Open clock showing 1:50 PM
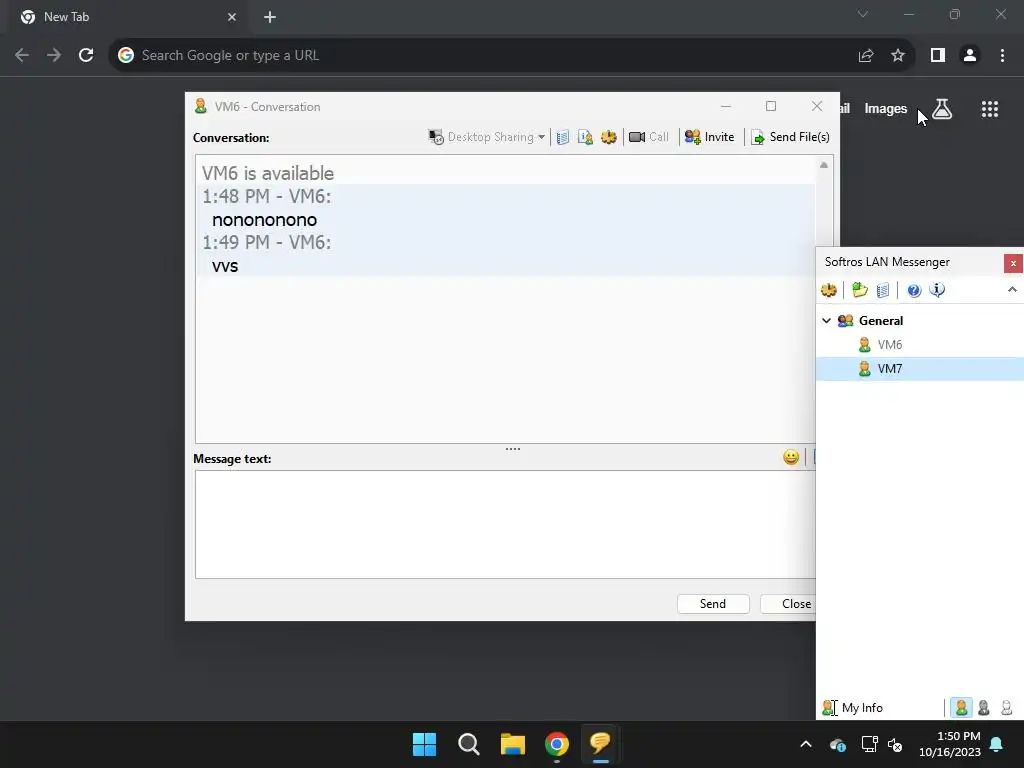The image size is (1024, 768). coord(950,744)
